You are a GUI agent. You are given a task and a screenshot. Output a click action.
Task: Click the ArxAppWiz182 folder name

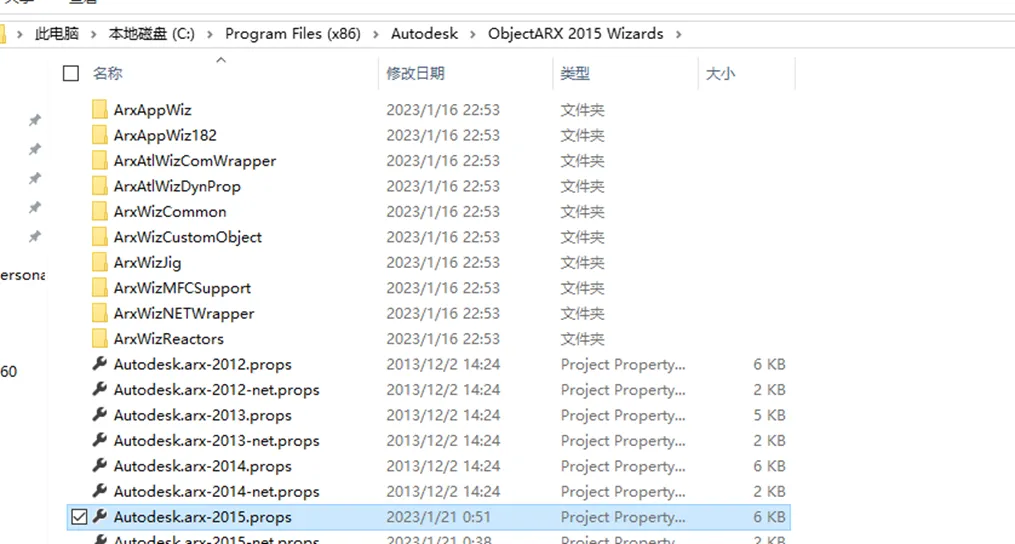pos(165,135)
